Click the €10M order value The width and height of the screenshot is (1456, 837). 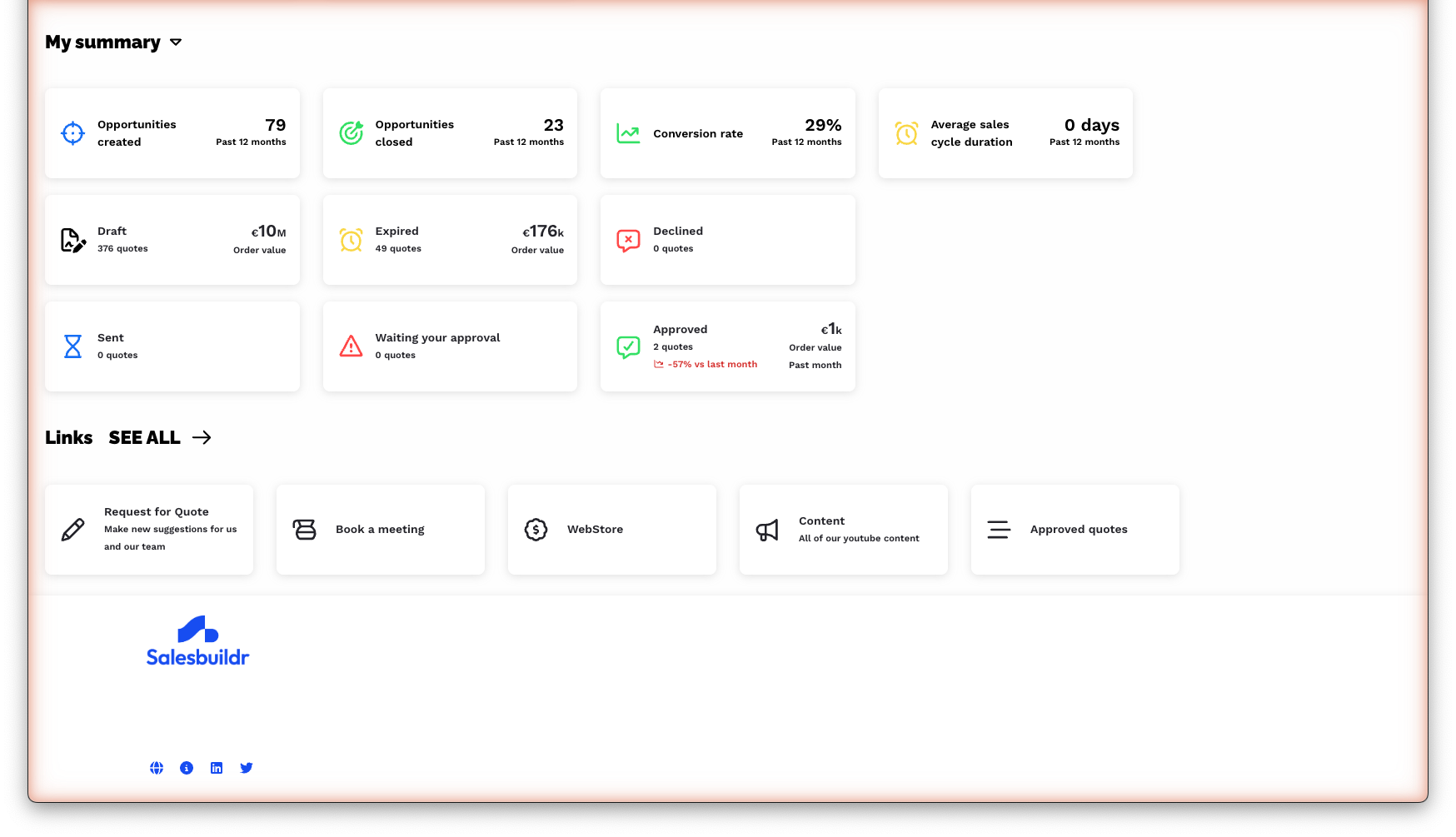[x=269, y=232]
